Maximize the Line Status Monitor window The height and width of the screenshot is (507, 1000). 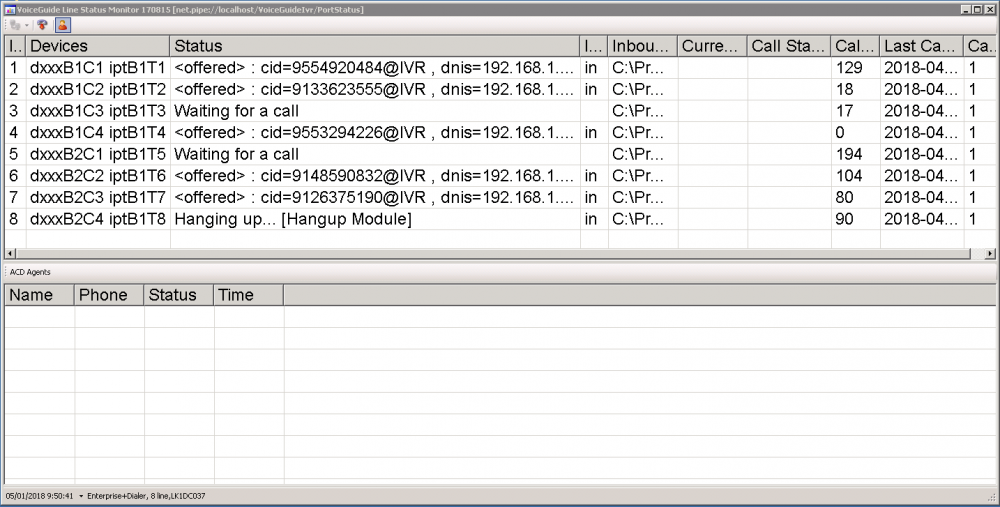978,9
